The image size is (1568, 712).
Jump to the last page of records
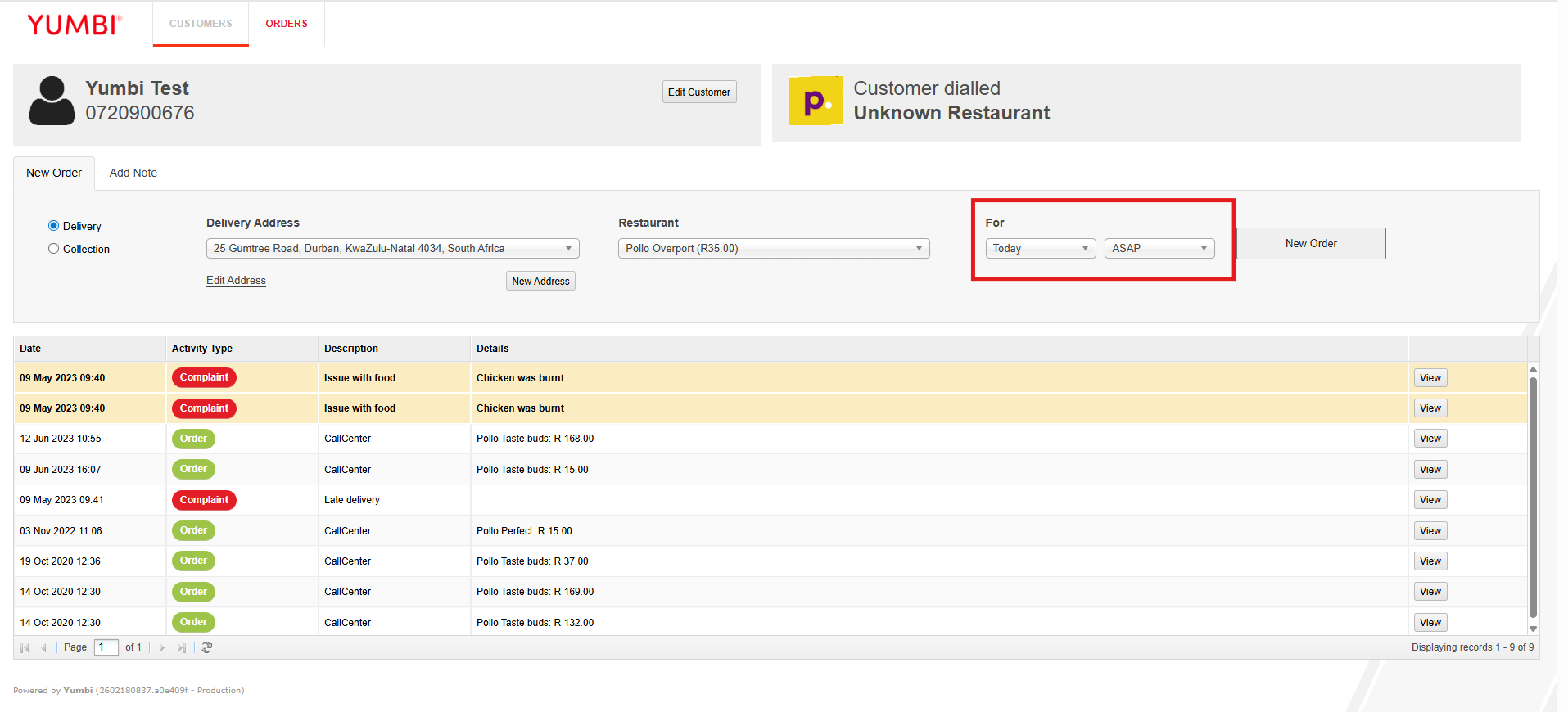click(x=181, y=647)
